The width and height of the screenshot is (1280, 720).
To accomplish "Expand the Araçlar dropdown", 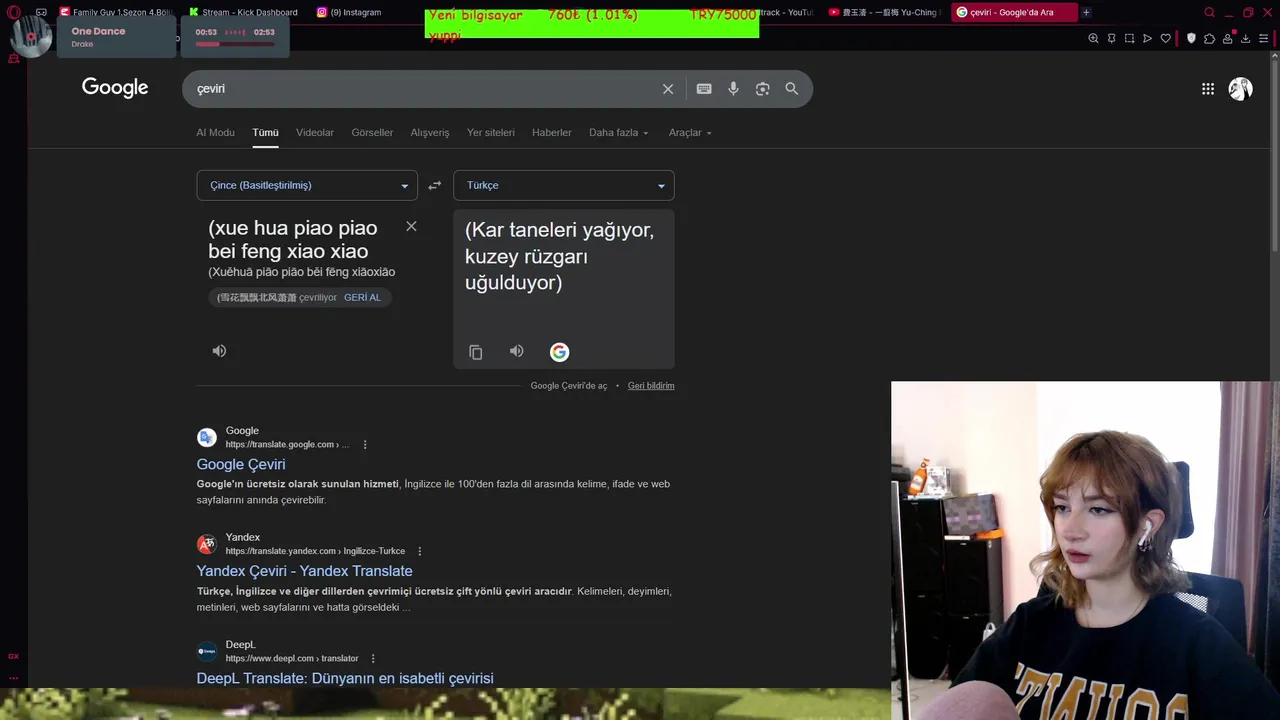I will 690,132.
